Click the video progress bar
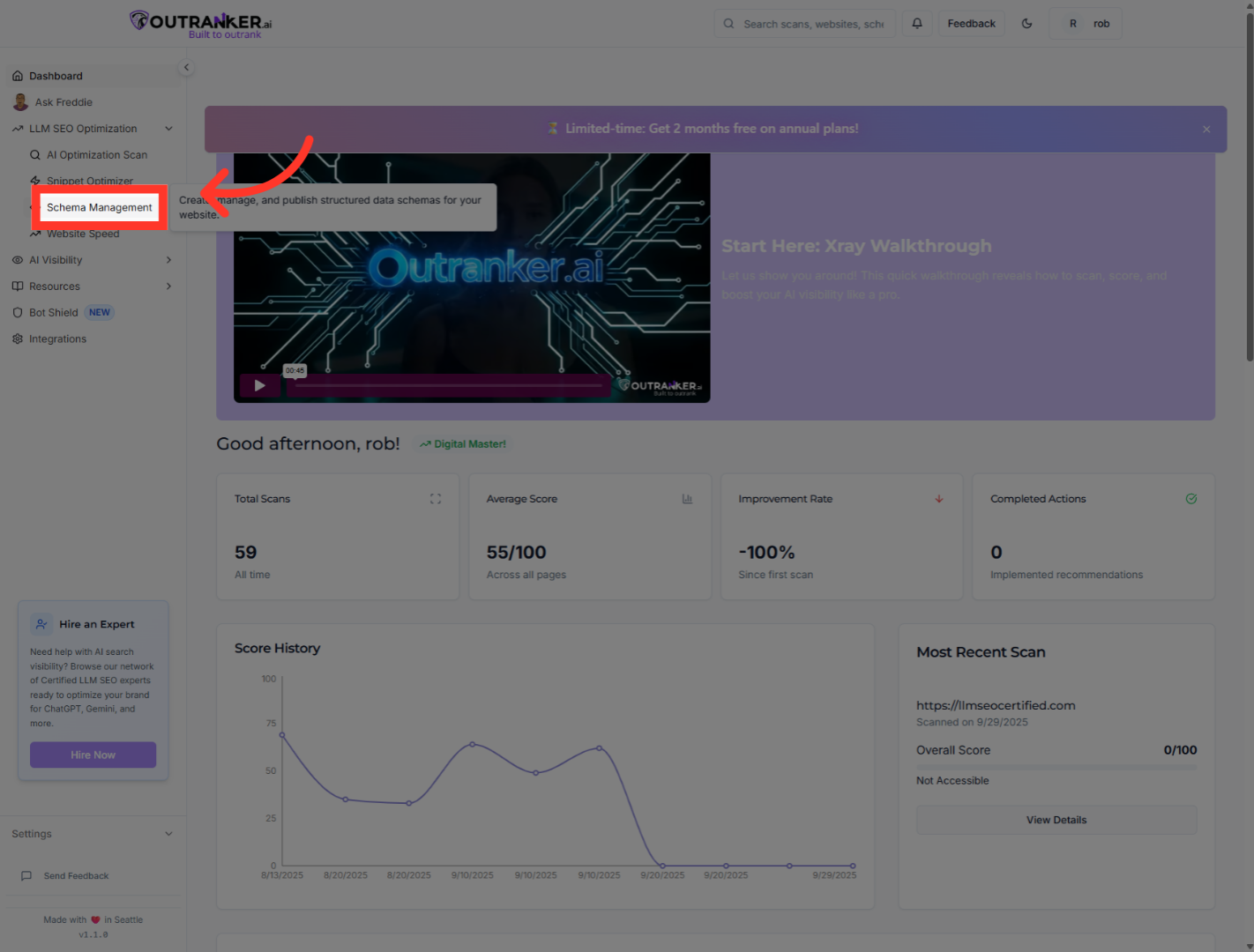 (450, 385)
